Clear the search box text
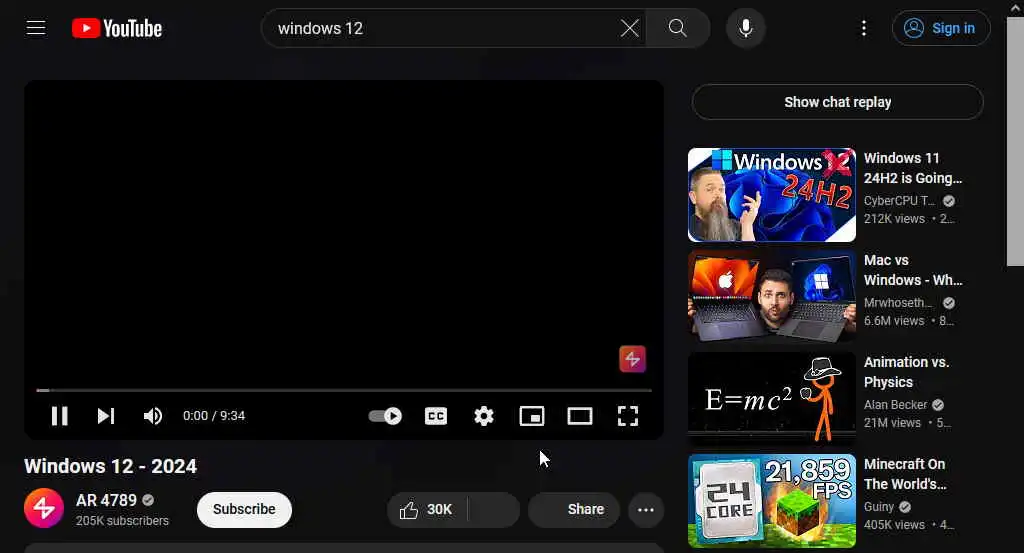The height and width of the screenshot is (553, 1024). pos(630,28)
